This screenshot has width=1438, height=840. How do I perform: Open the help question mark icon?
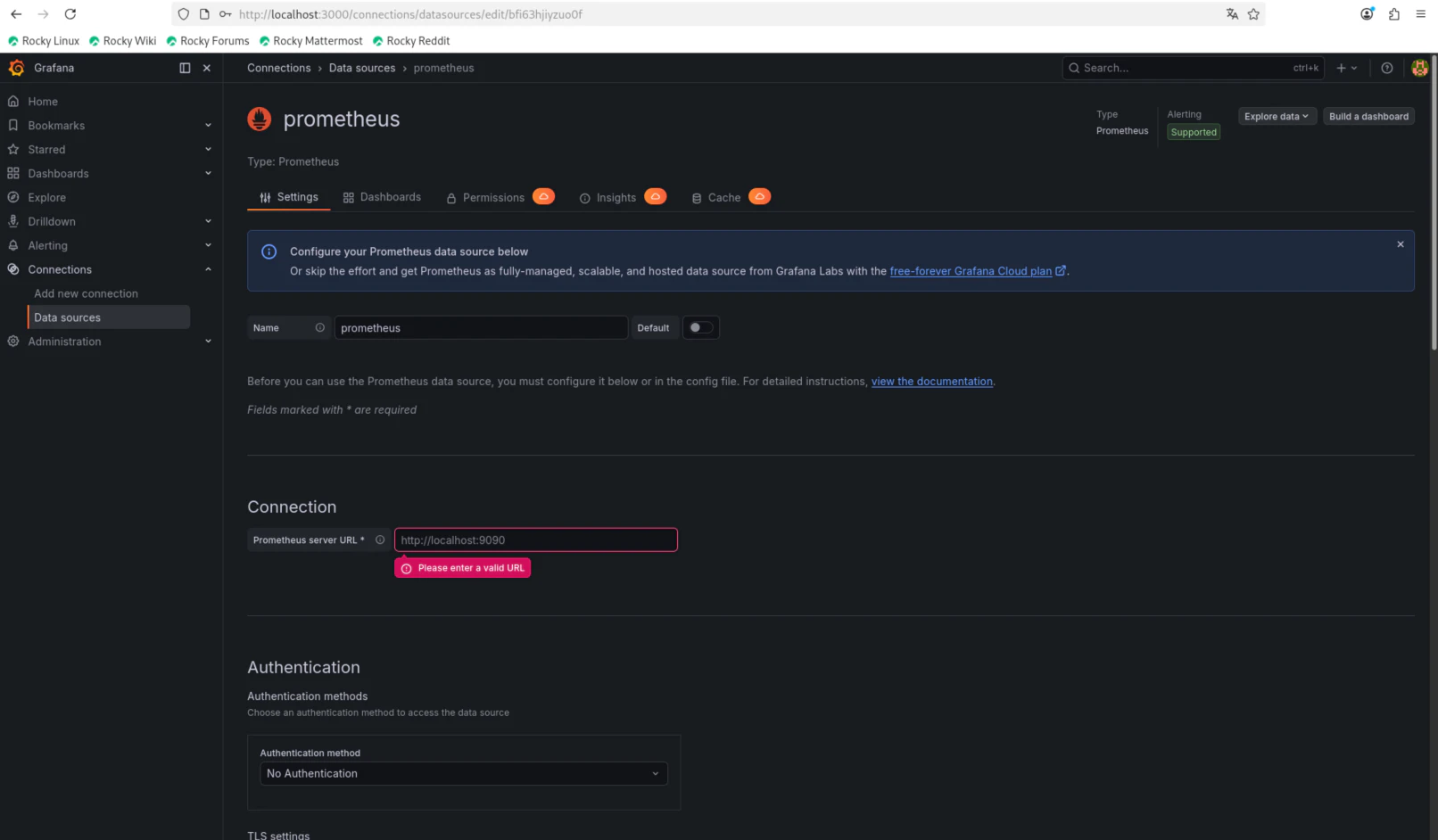pyautogui.click(x=1387, y=68)
